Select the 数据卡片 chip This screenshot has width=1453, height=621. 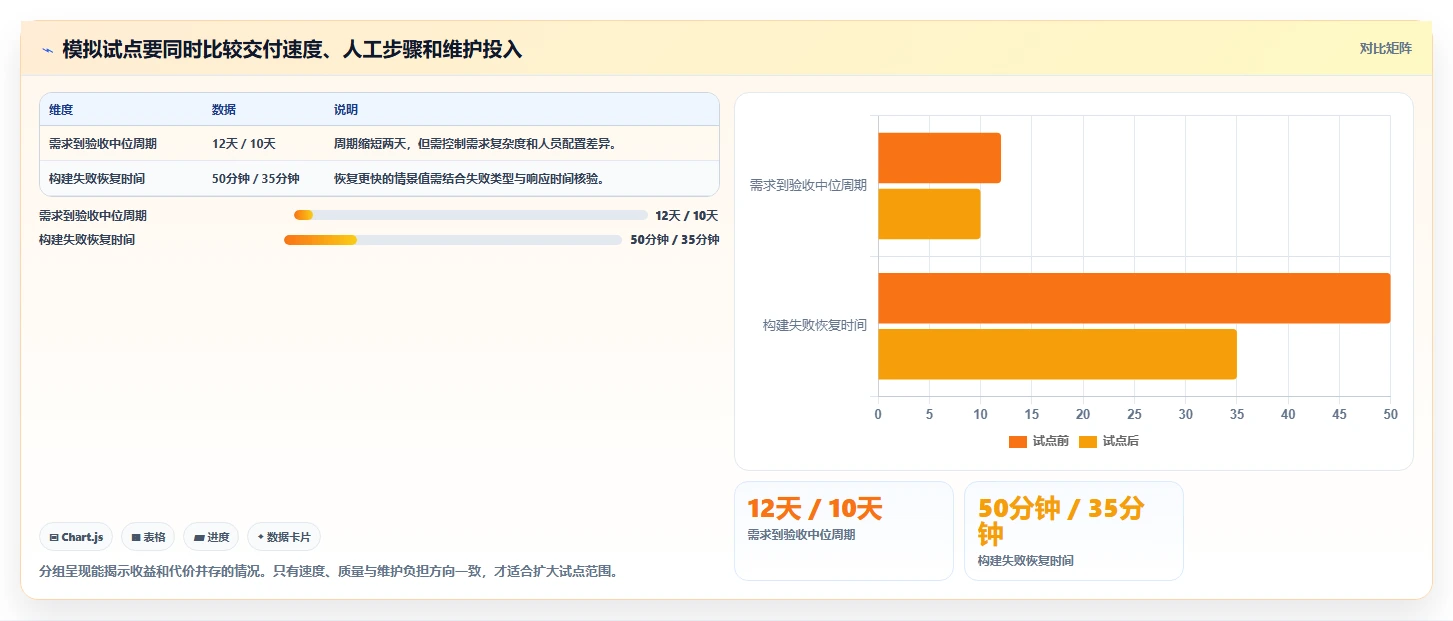coord(284,537)
